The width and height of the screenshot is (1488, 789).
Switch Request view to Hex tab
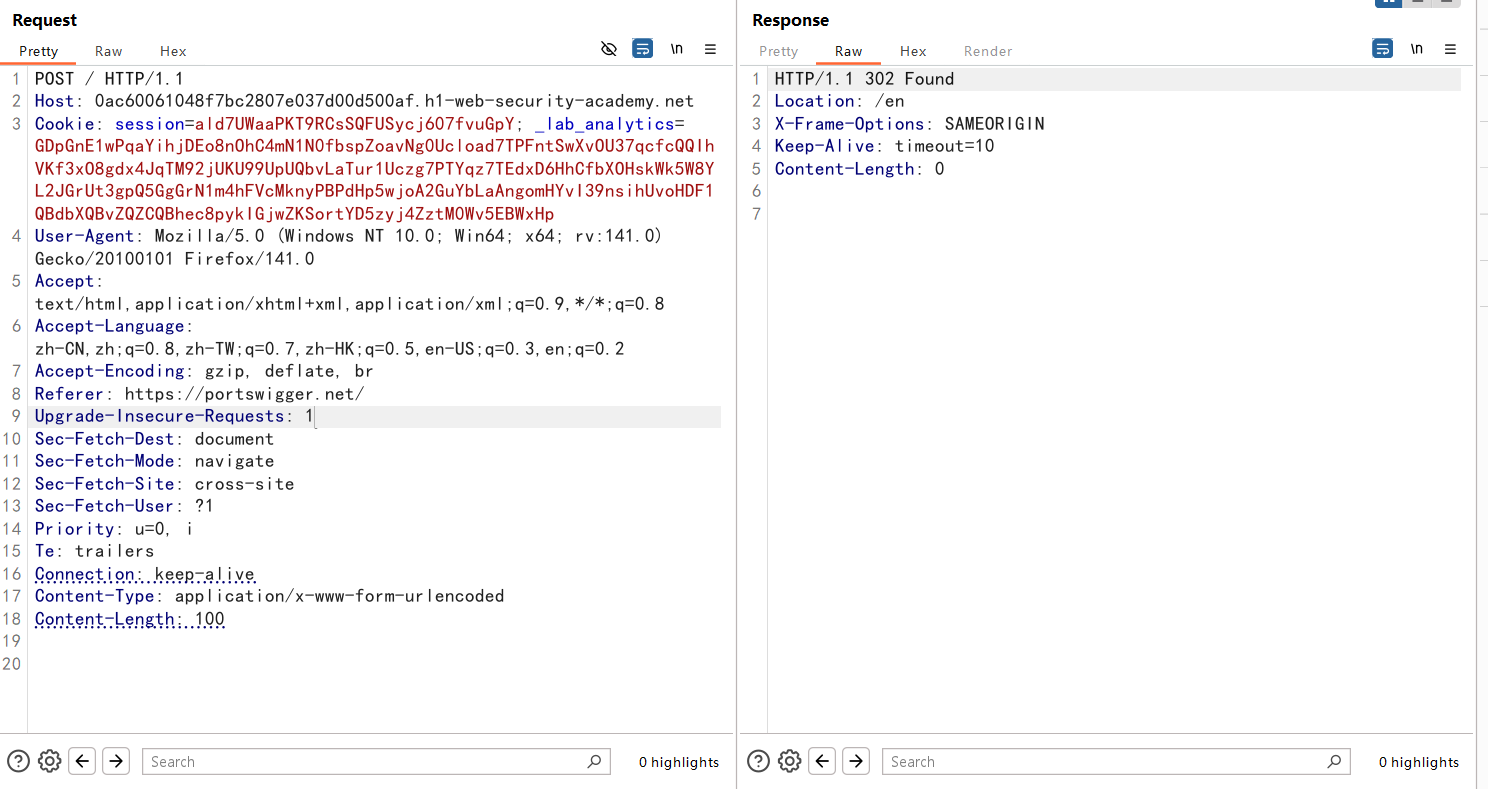click(x=173, y=51)
